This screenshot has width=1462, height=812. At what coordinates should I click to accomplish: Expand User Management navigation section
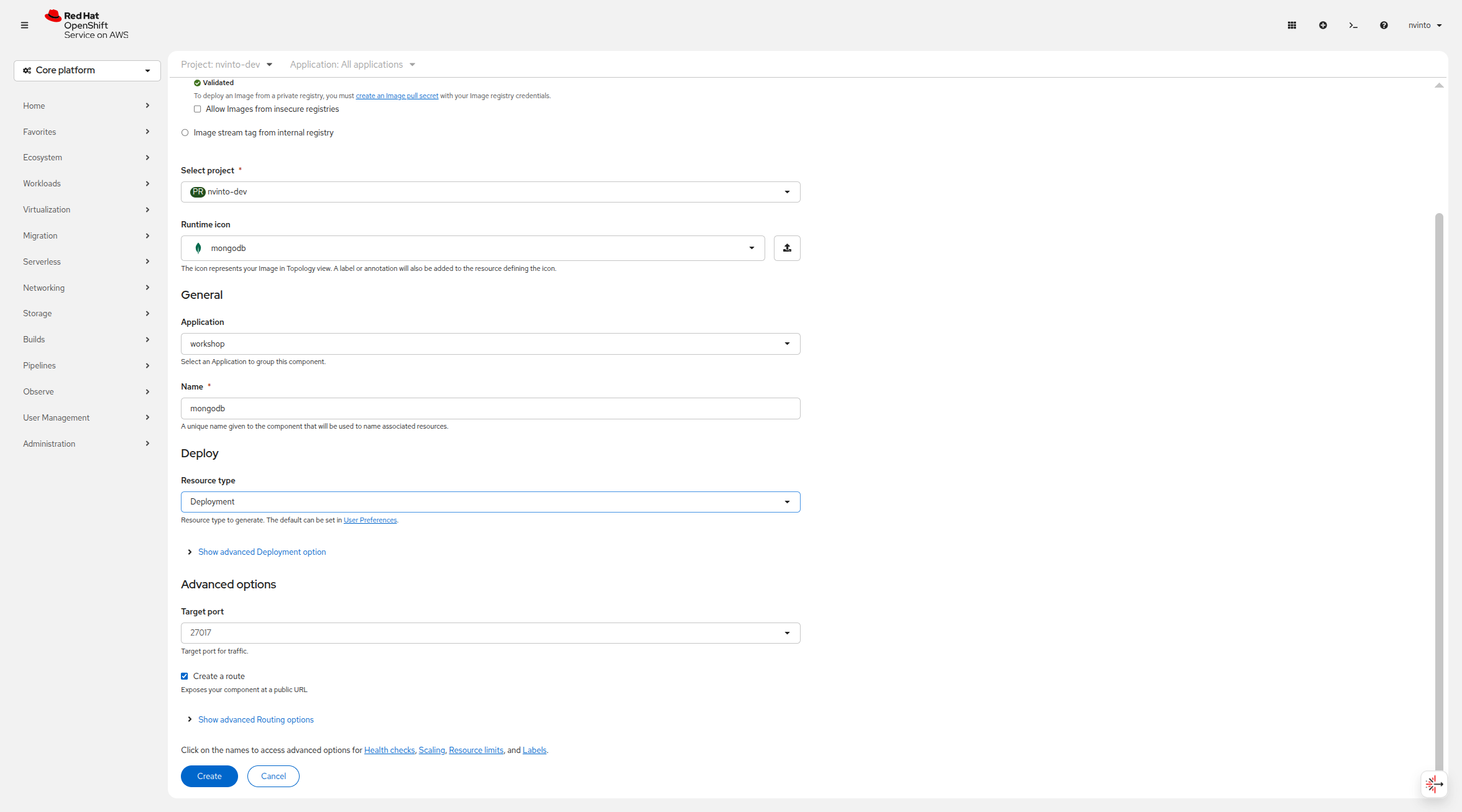[x=87, y=417]
